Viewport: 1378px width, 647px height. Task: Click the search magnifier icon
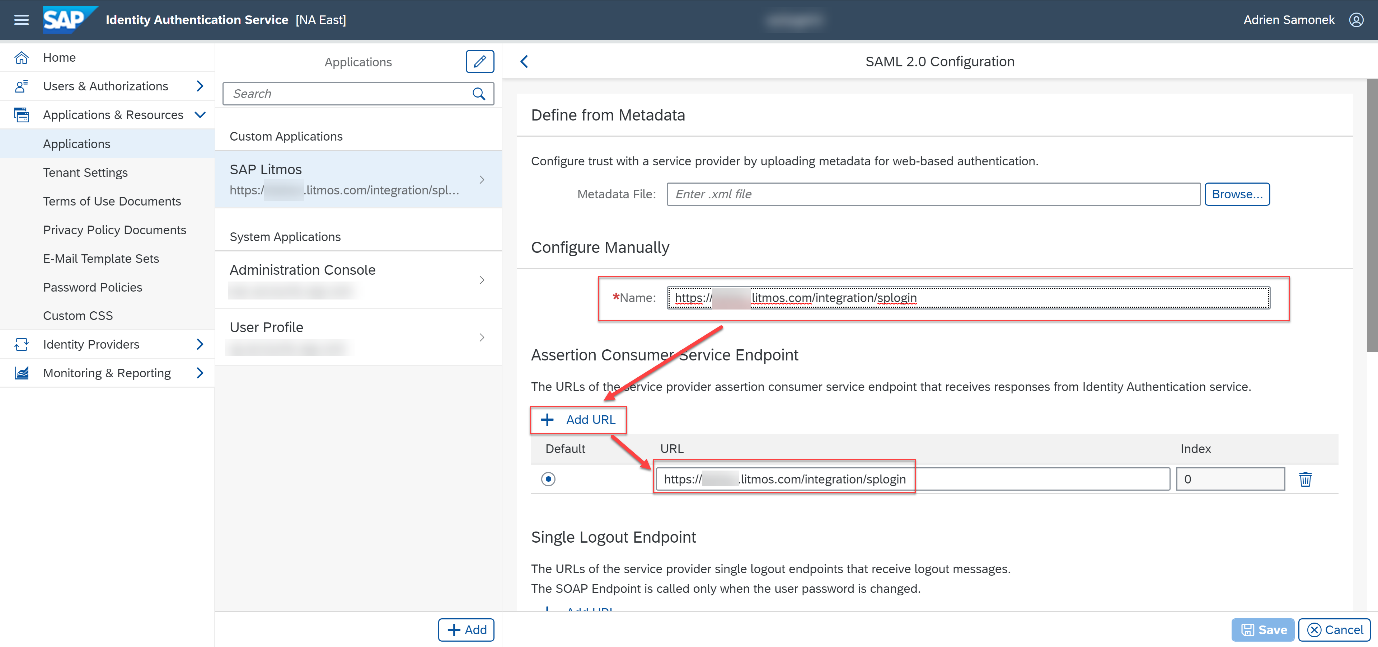[479, 94]
